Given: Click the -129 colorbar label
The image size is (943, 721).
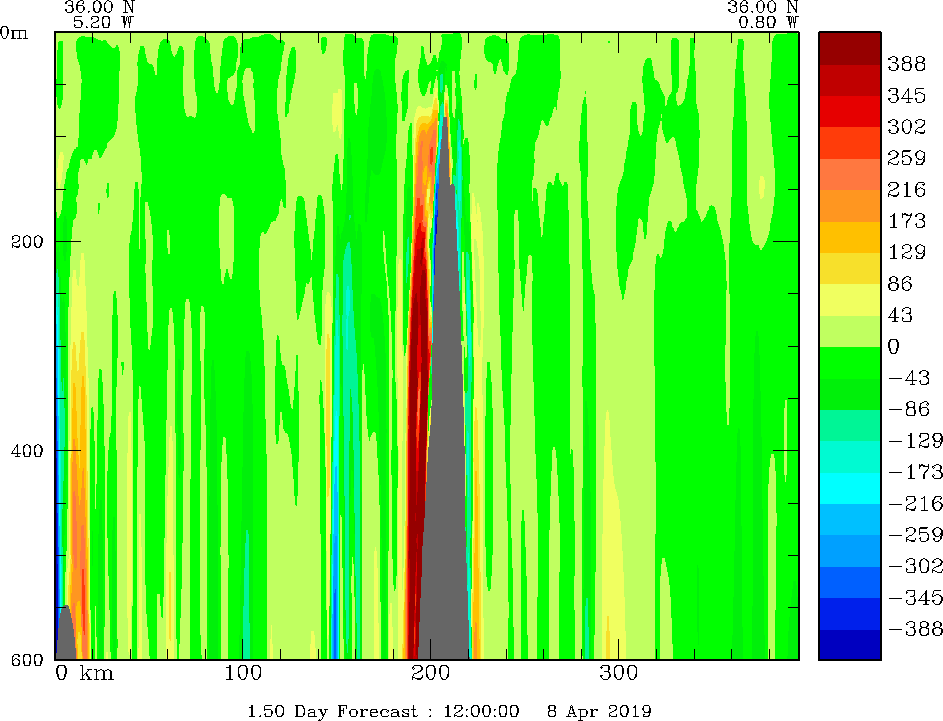Looking at the screenshot, I should point(915,440).
